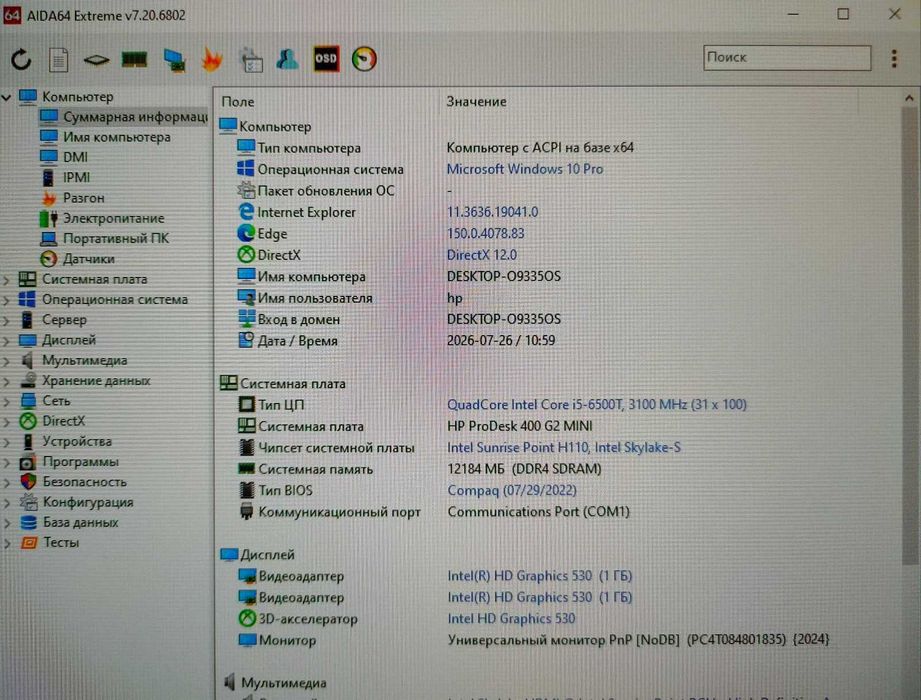Click the Internet Explorer row icon
Screen dimensions: 921x700
(x=246, y=212)
